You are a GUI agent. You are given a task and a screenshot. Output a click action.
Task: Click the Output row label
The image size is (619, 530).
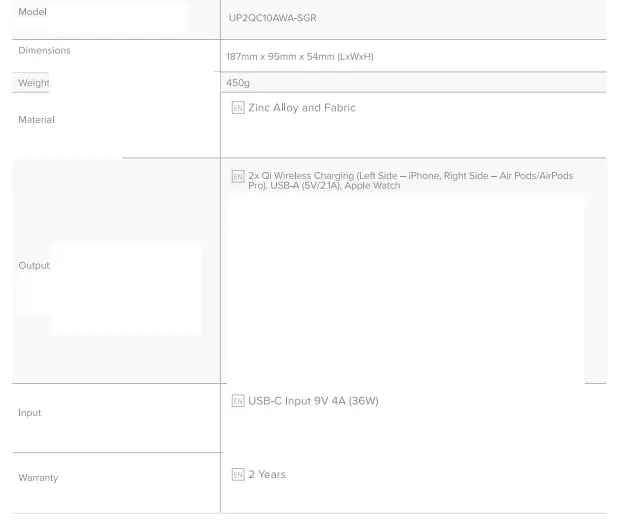coord(33,266)
